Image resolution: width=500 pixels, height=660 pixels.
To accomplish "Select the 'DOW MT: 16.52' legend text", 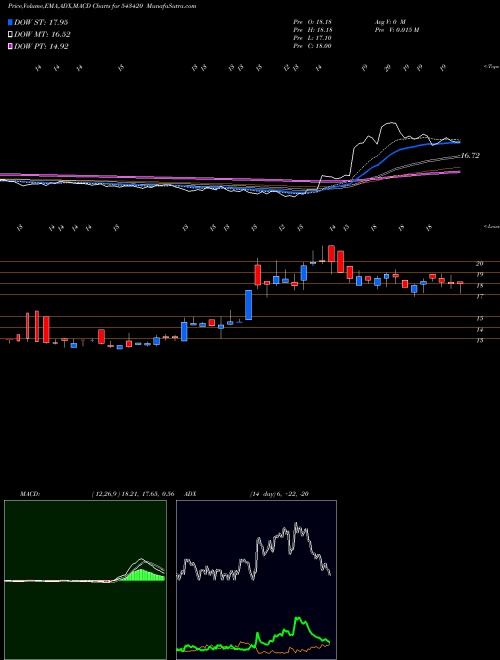I will point(42,35).
